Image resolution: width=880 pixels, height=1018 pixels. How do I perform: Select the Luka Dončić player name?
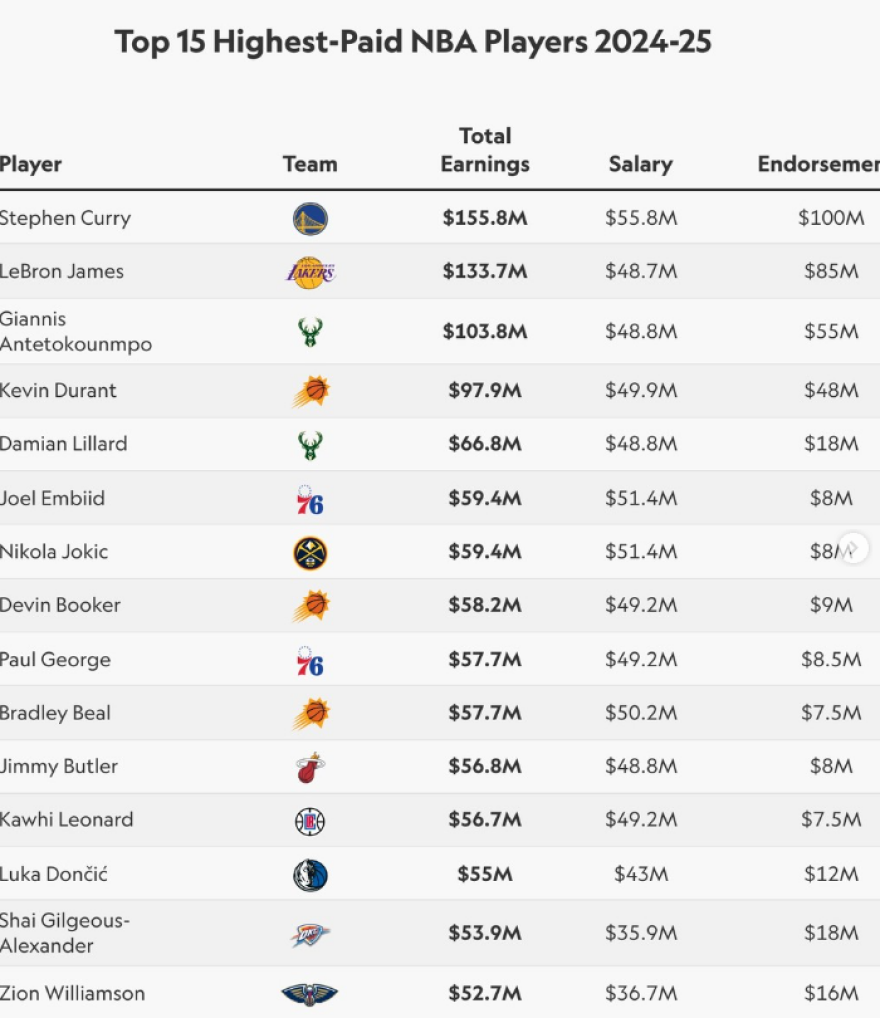[54, 875]
